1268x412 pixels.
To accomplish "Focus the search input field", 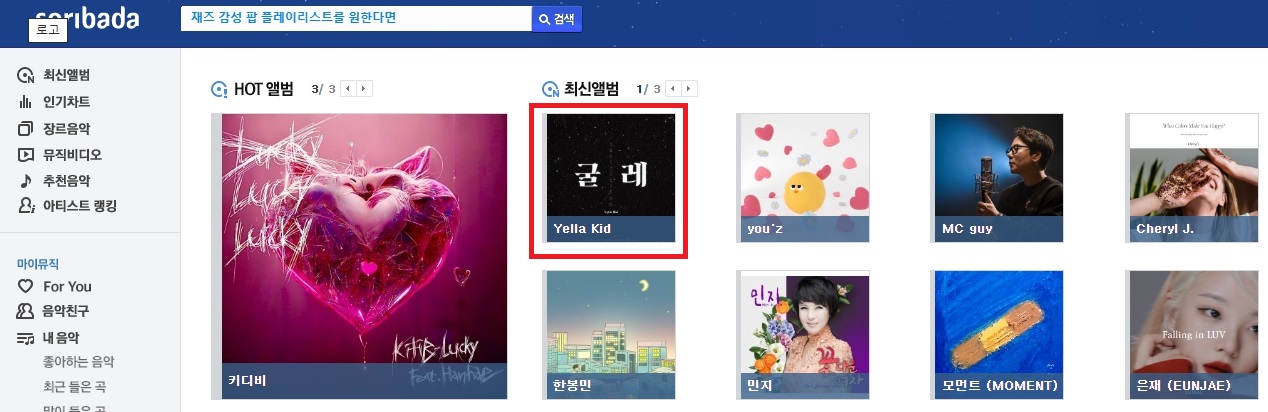I will coord(356,19).
